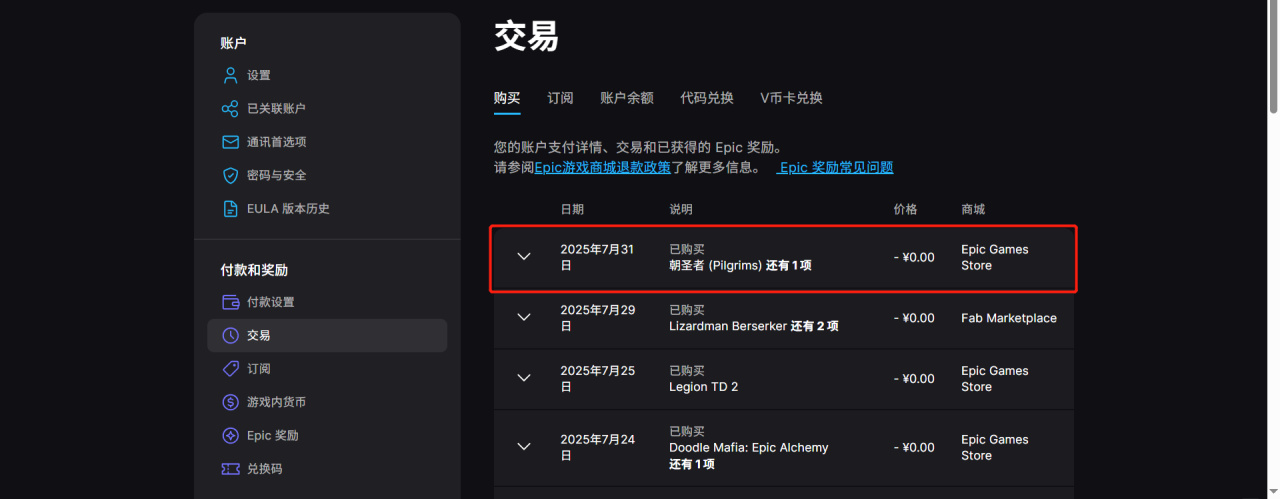The image size is (1280, 499).
Task: Open the 代码兑换 tab
Action: pos(707,98)
